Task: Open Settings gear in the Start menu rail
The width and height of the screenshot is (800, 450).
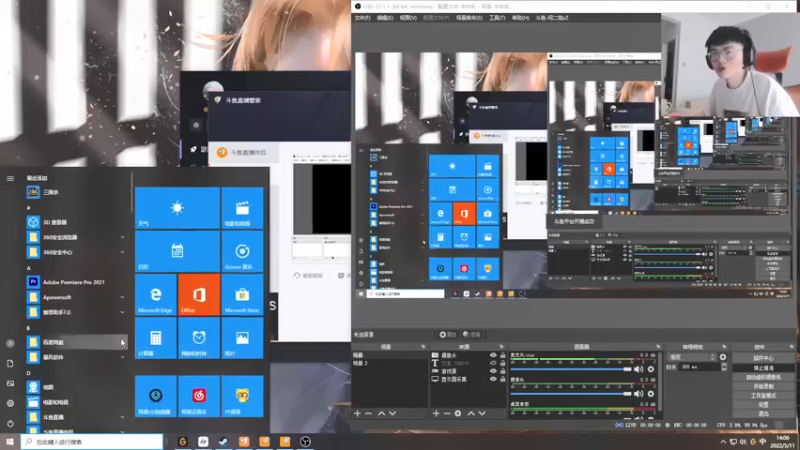Action: click(x=10, y=403)
